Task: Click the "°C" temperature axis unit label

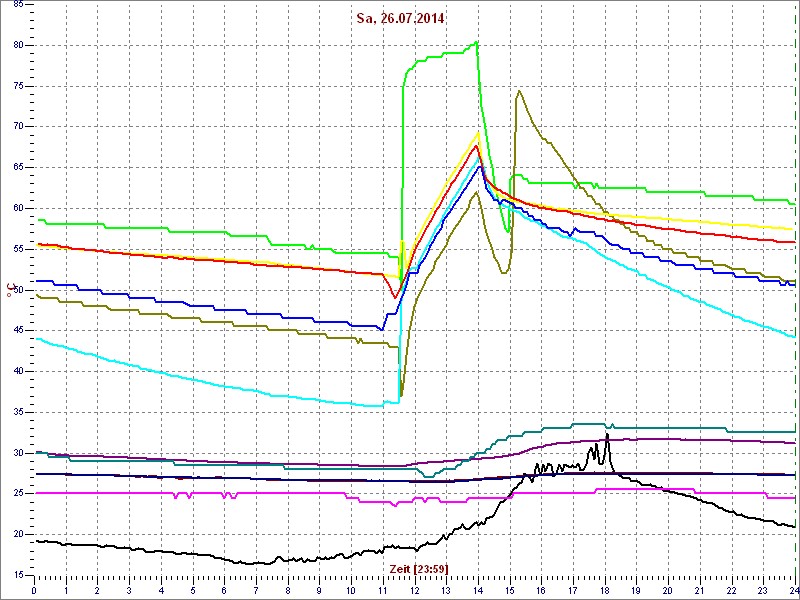Action: 9,291
